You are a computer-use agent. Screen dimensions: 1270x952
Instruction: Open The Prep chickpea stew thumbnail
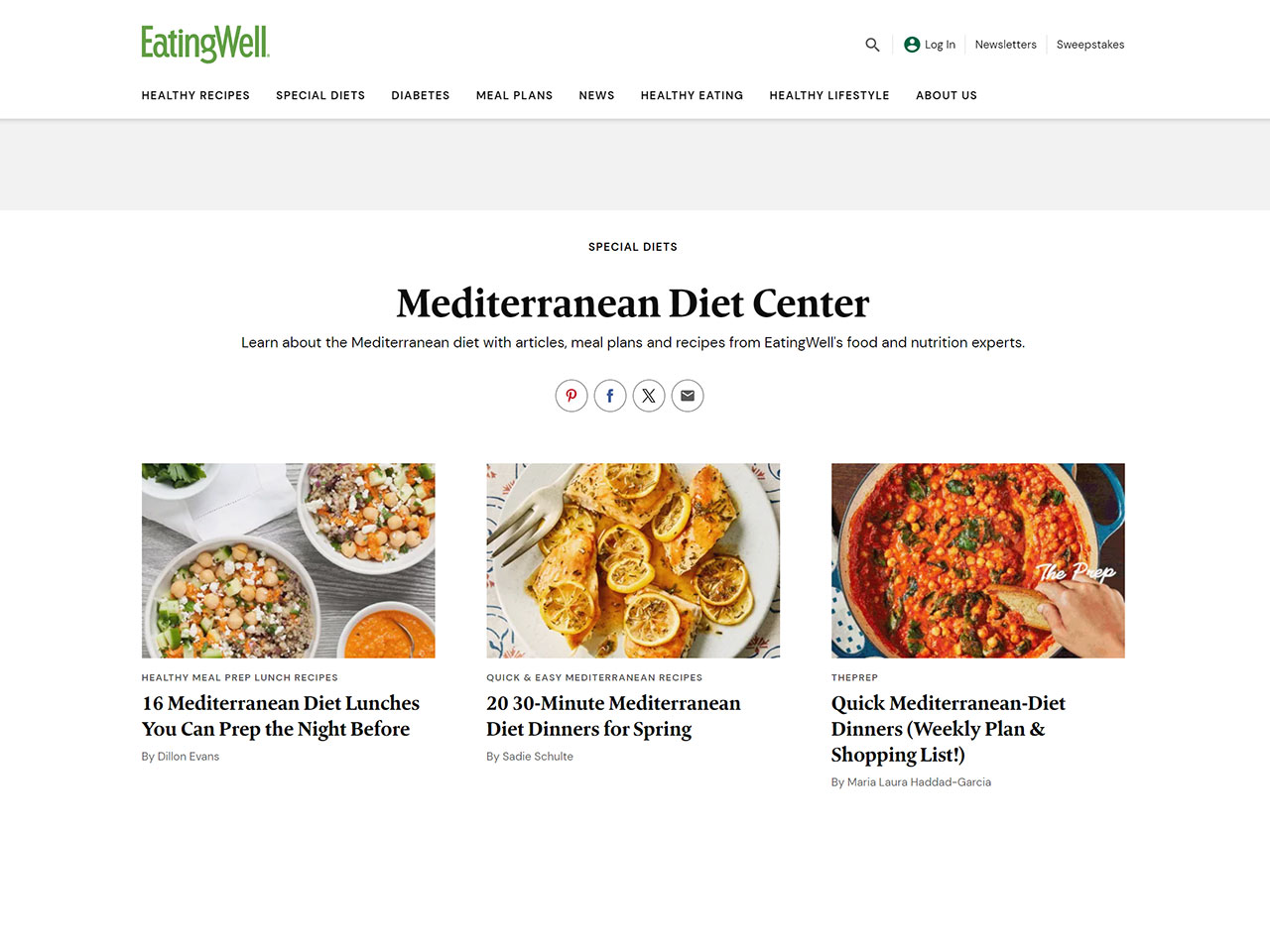[978, 560]
